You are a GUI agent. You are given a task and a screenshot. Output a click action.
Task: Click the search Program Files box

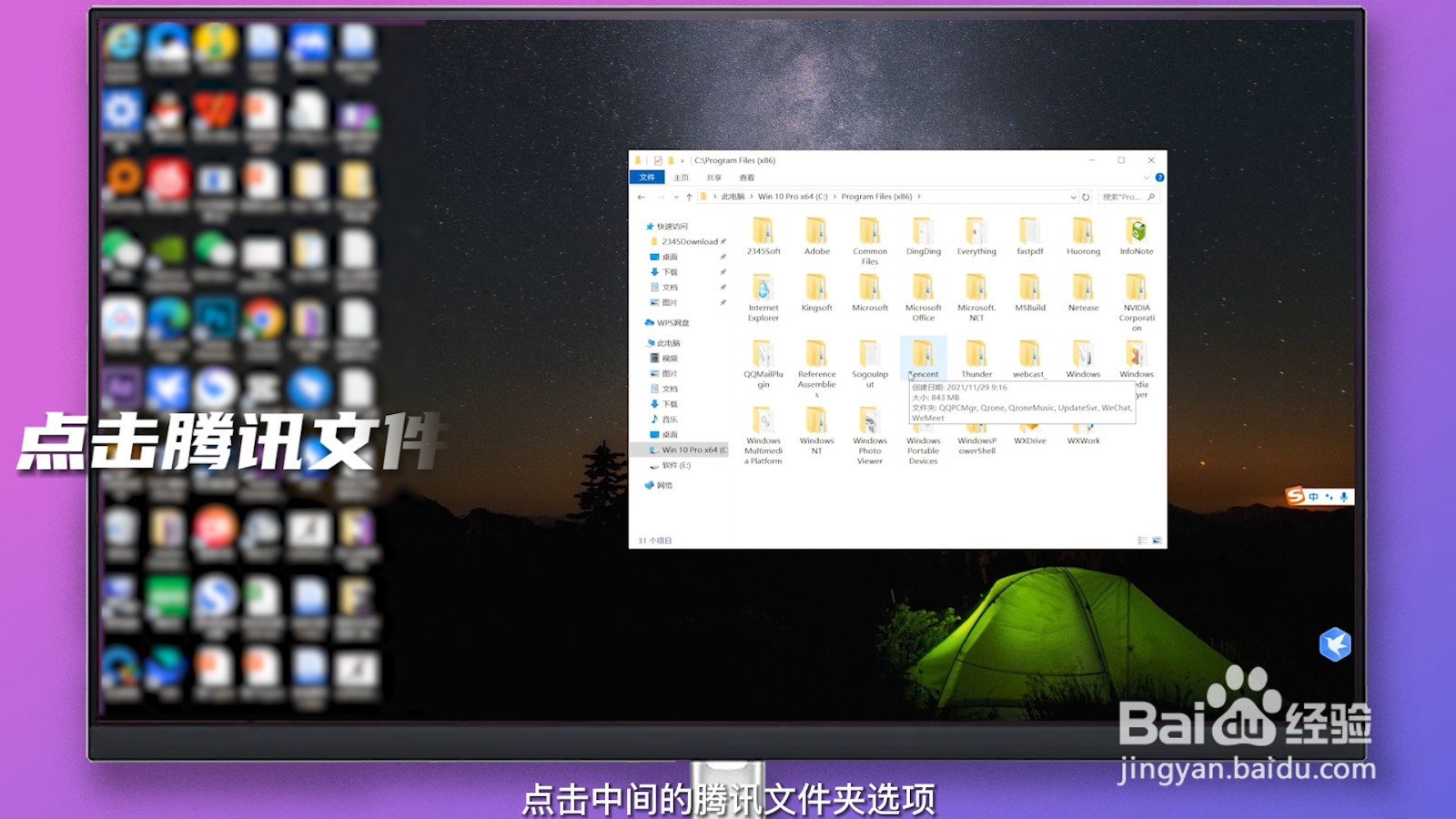tap(1127, 197)
